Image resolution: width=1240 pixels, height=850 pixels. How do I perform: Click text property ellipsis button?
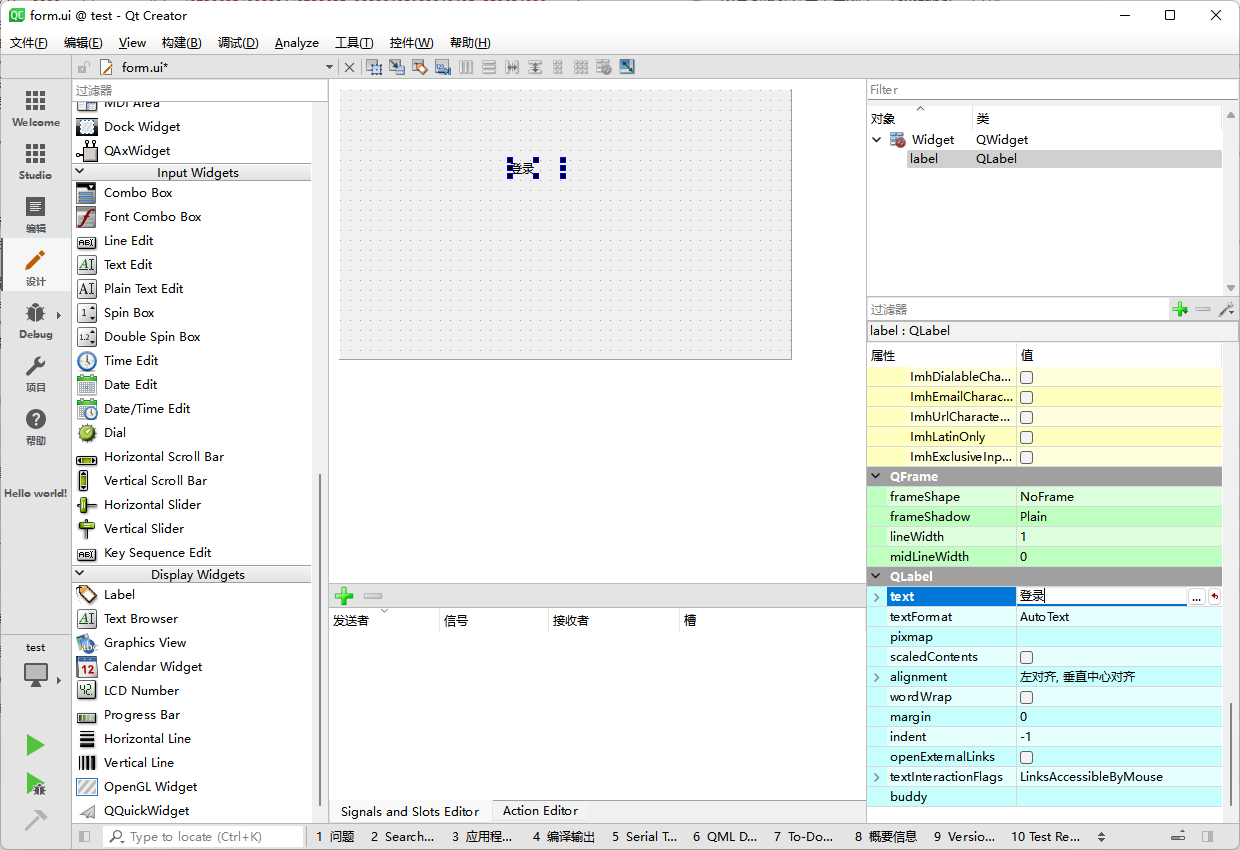tap(1197, 597)
